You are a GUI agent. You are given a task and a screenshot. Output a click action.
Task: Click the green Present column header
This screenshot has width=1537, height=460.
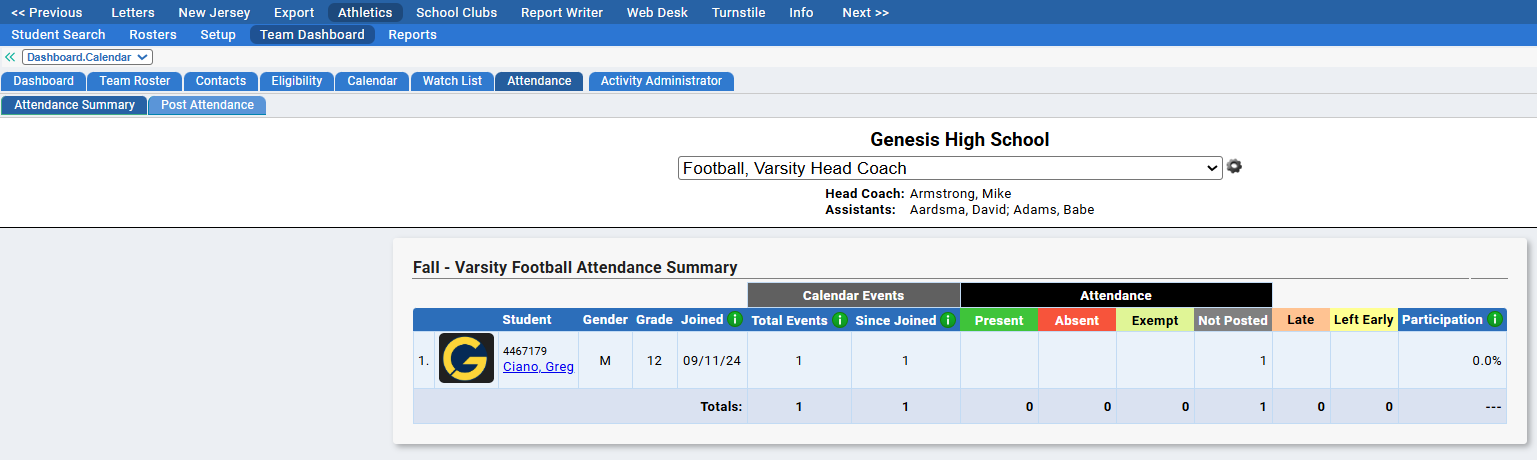tap(999, 320)
